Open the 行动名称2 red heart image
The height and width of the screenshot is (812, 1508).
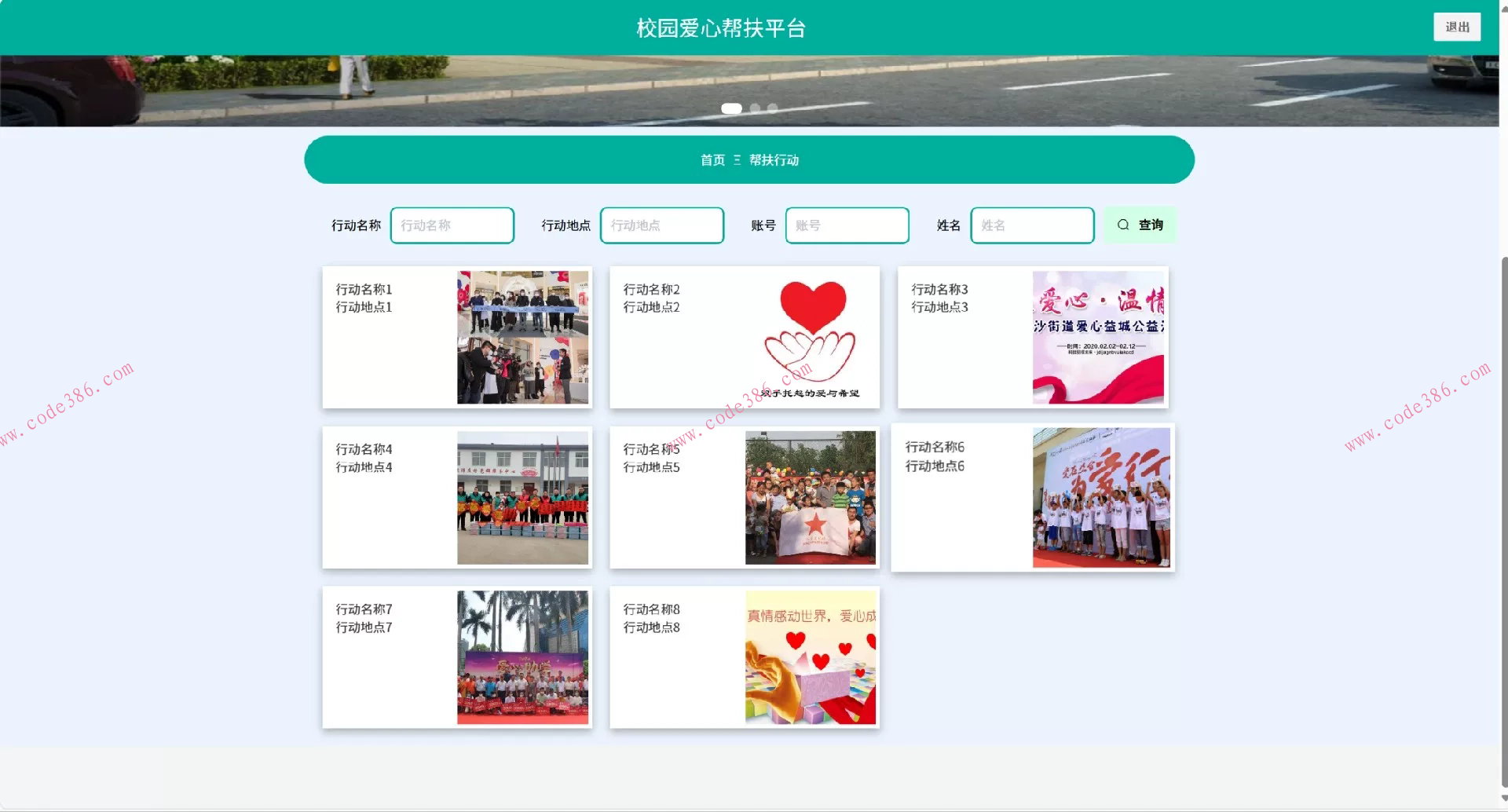[811, 338]
